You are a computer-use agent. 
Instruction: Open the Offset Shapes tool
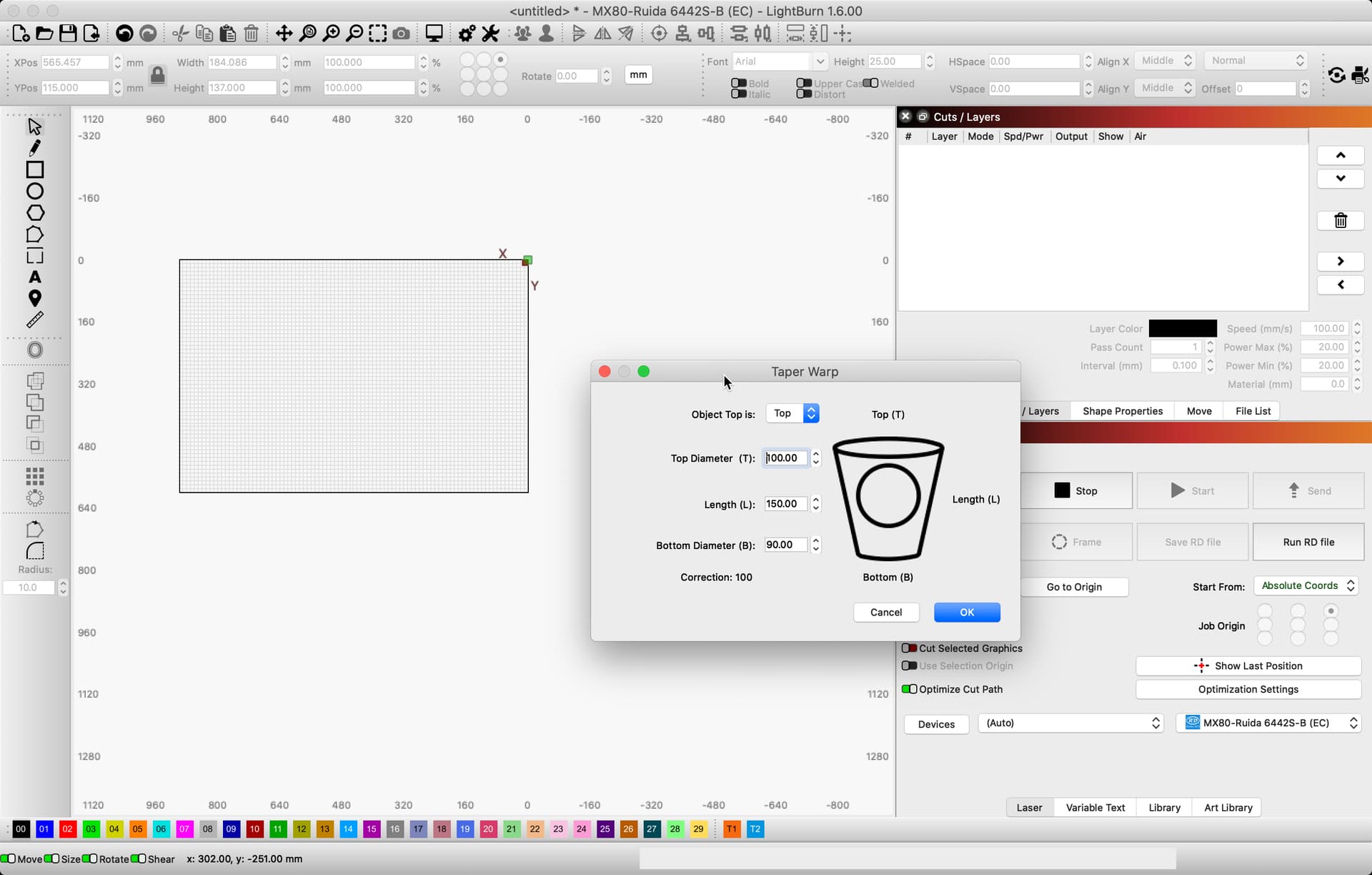34,350
